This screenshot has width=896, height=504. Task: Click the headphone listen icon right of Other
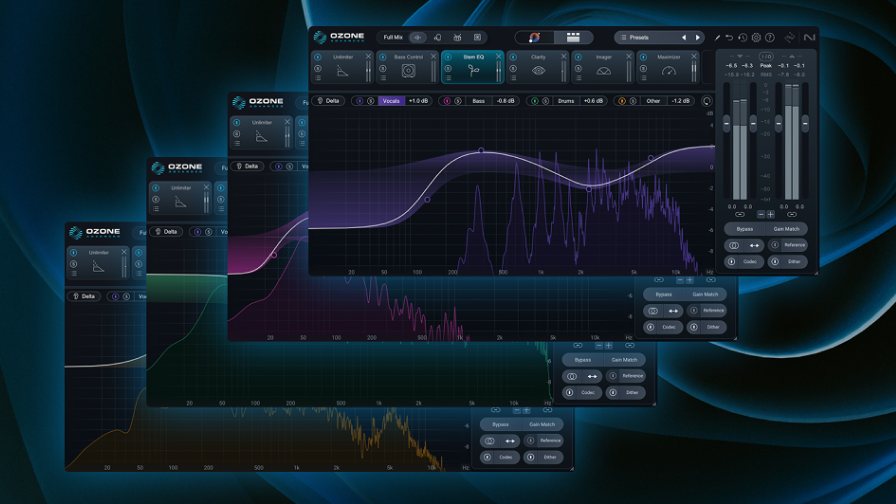[x=706, y=101]
